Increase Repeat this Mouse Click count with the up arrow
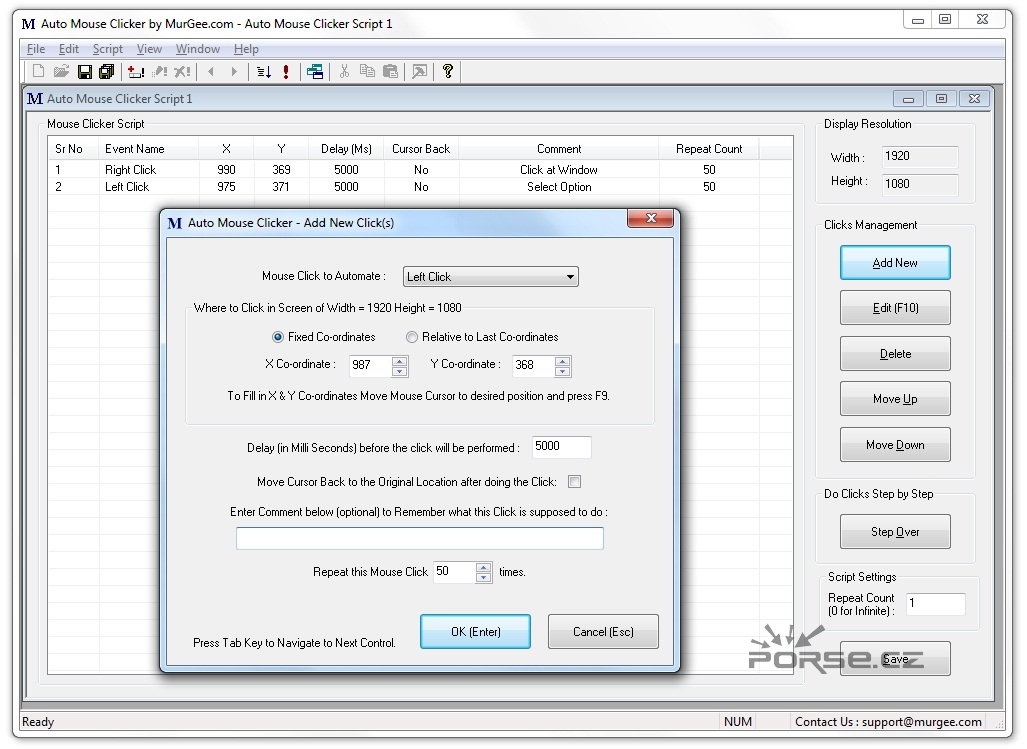The width and height of the screenshot is (1027, 749). [x=483, y=568]
